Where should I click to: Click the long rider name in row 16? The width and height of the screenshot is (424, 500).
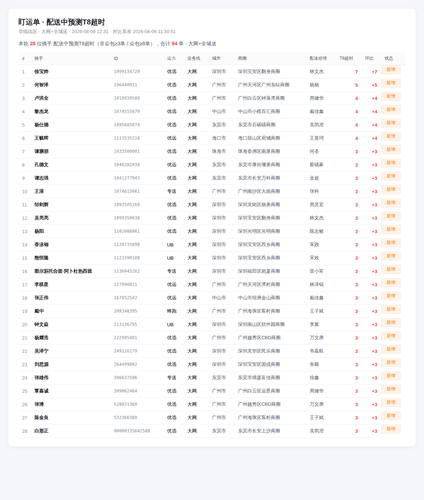63,271
